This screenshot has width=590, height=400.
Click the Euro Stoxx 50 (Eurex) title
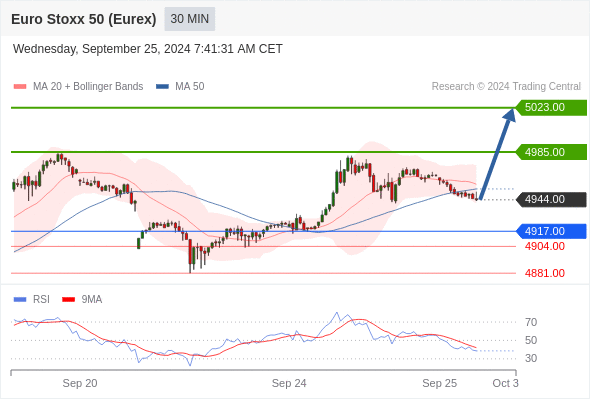(84, 19)
